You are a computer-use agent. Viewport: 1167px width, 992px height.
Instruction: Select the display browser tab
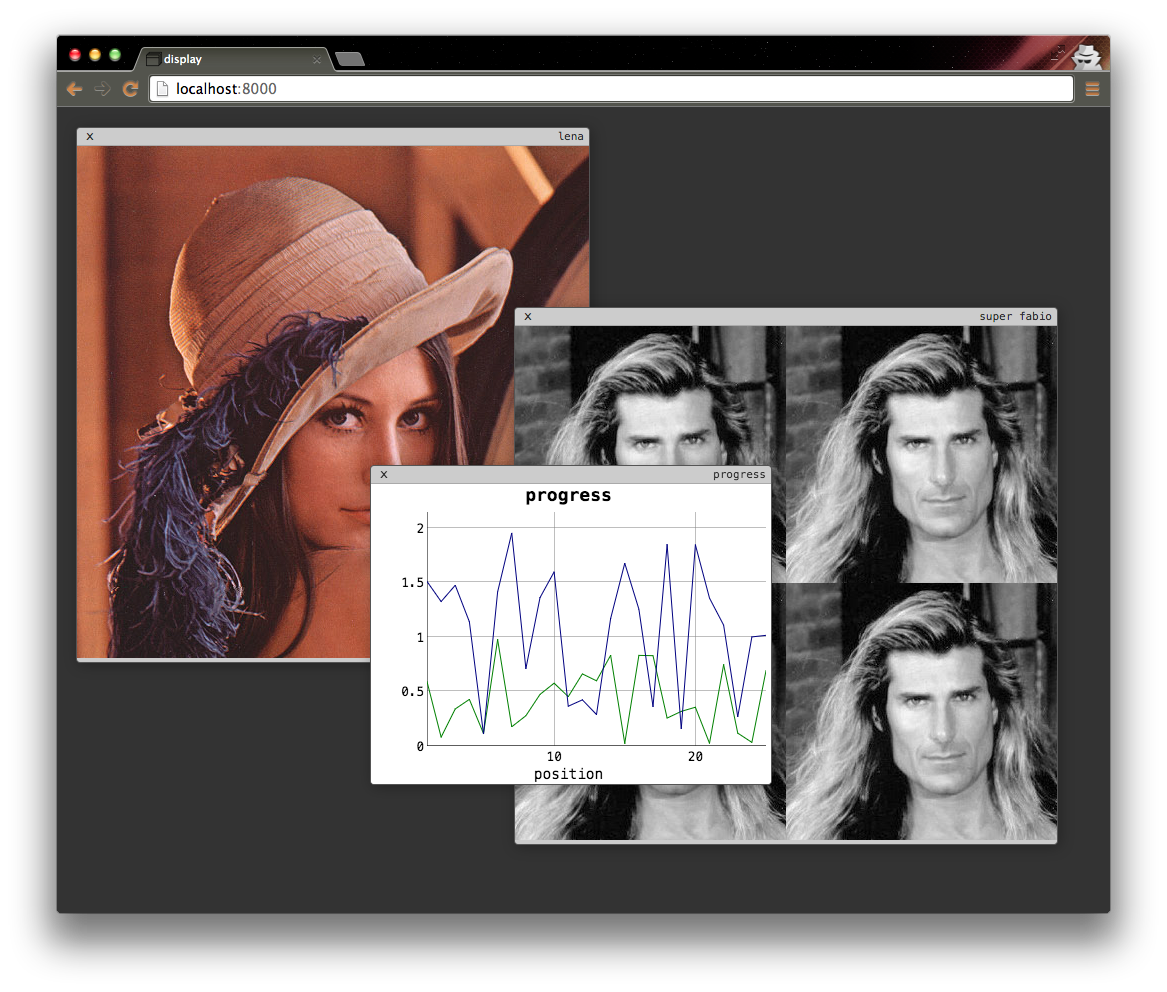click(x=234, y=60)
